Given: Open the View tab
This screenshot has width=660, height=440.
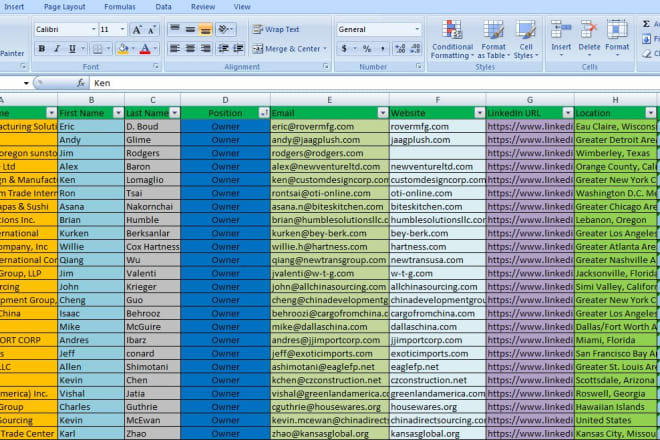Looking at the screenshot, I should pos(242,7).
